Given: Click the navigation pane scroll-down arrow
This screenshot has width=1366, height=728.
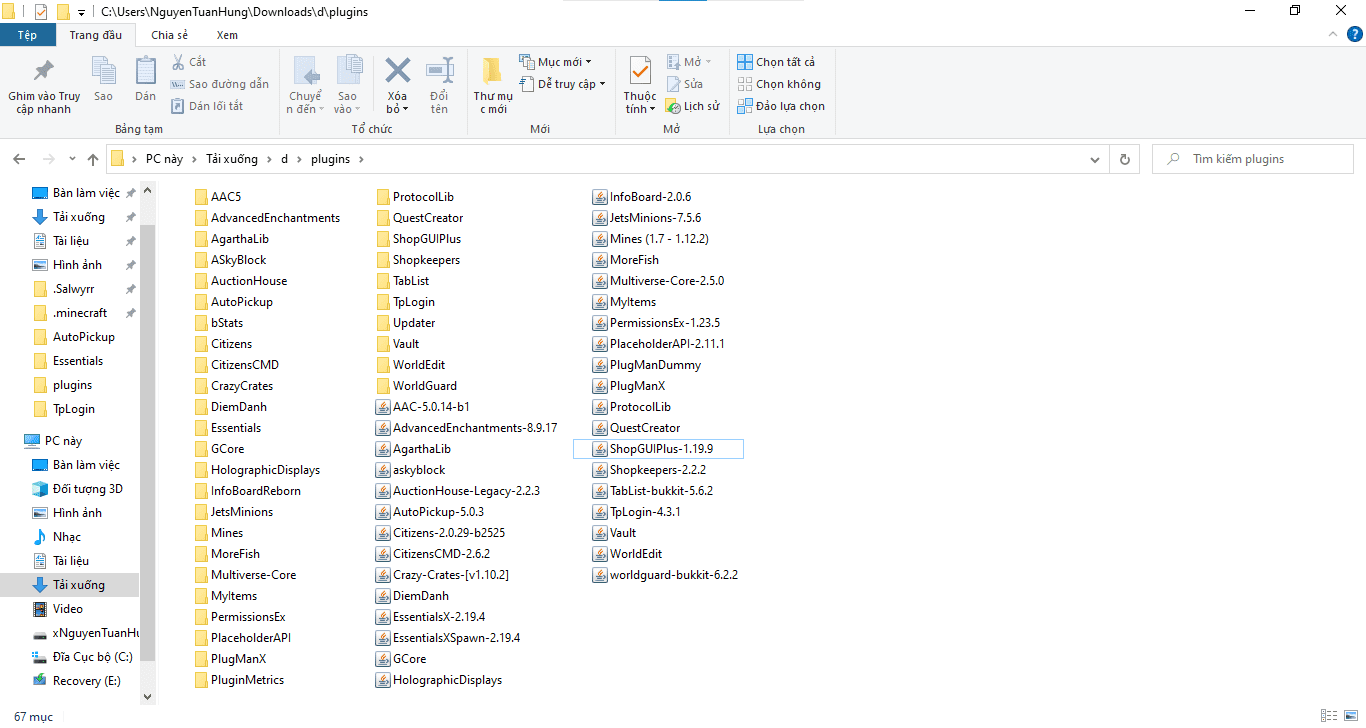Looking at the screenshot, I should [148, 697].
